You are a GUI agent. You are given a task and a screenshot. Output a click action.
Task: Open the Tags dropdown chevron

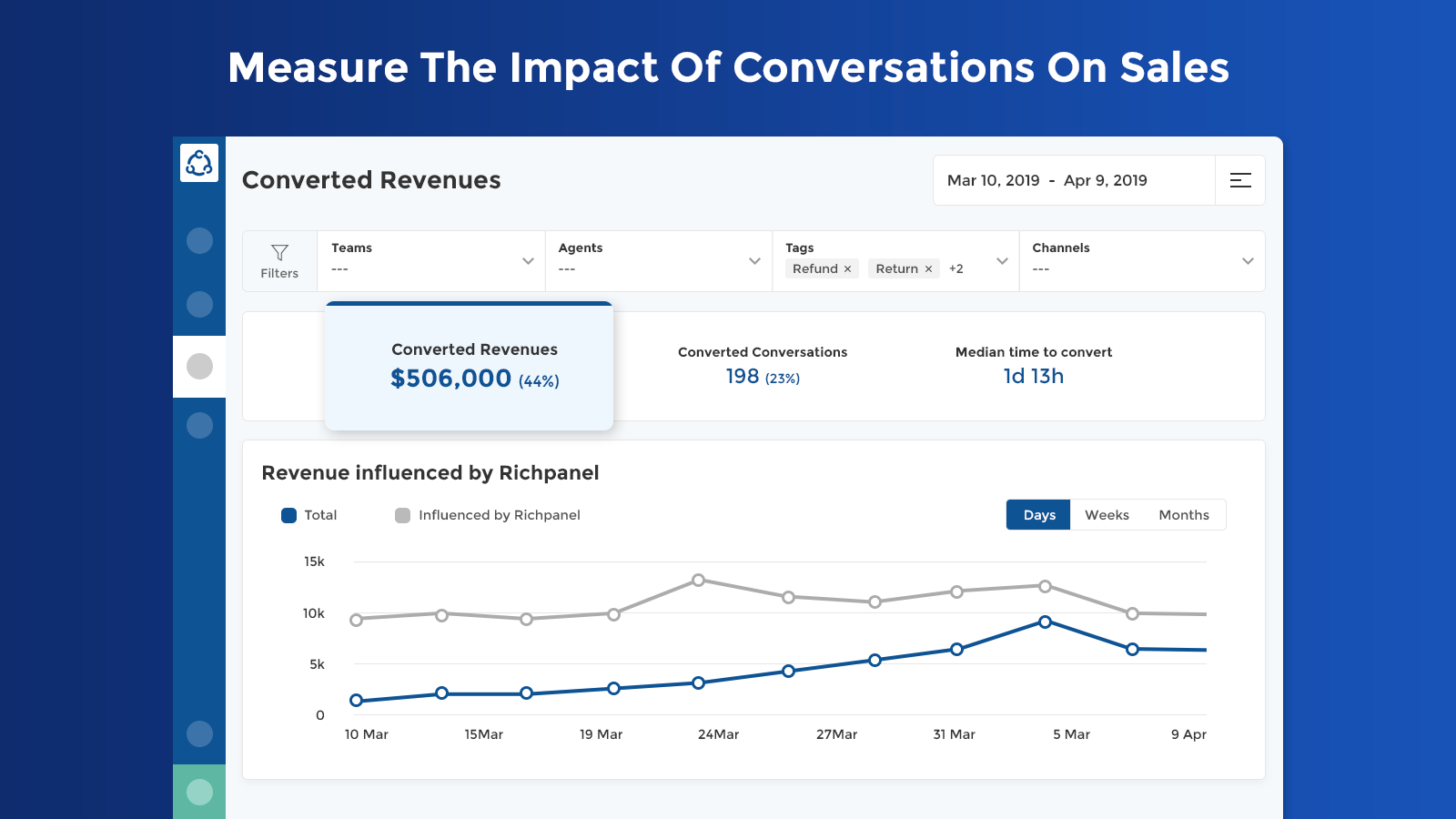(1002, 261)
